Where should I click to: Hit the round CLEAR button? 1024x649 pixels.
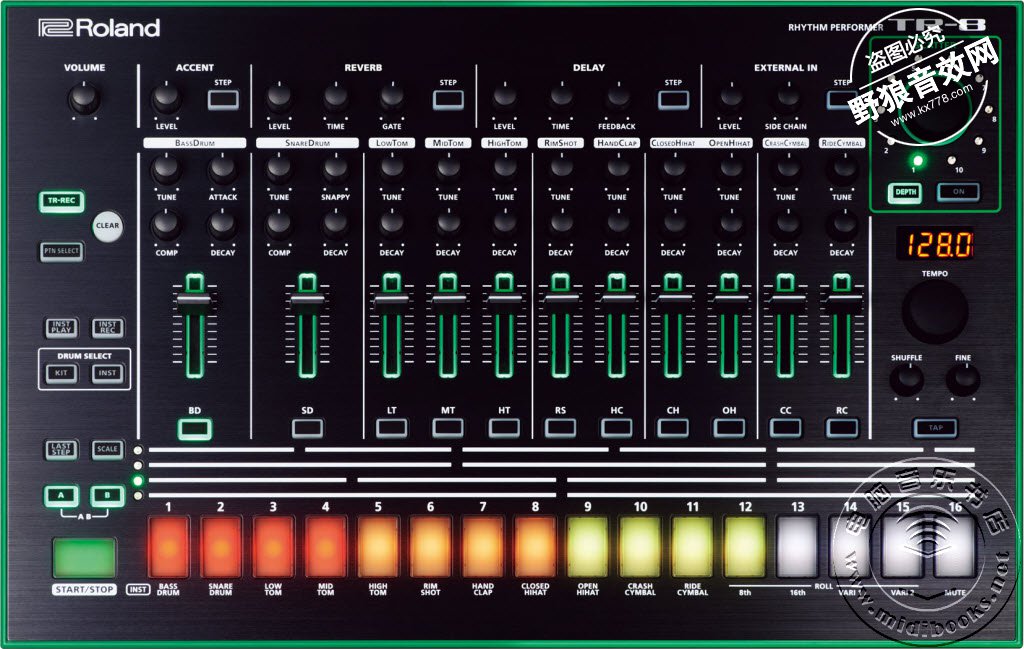107,226
